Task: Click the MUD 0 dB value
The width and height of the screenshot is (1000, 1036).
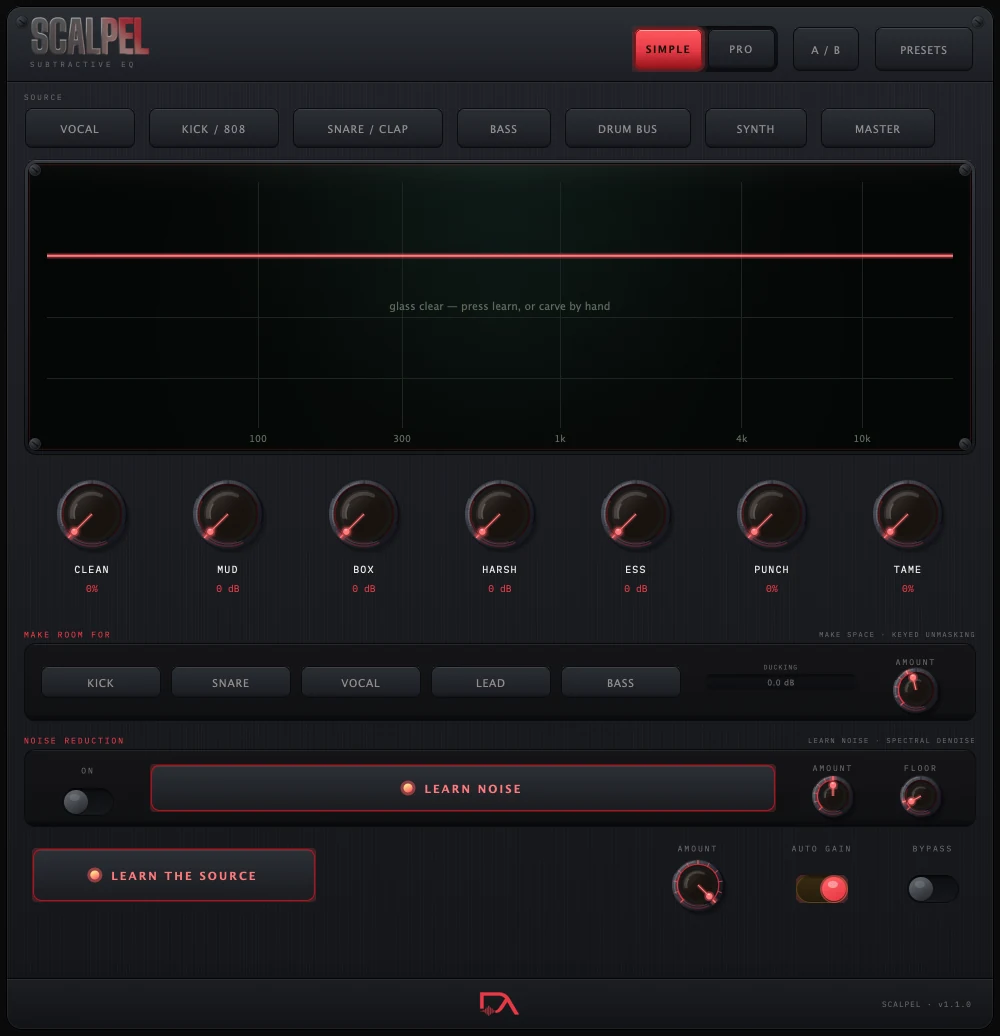Action: [x=228, y=589]
